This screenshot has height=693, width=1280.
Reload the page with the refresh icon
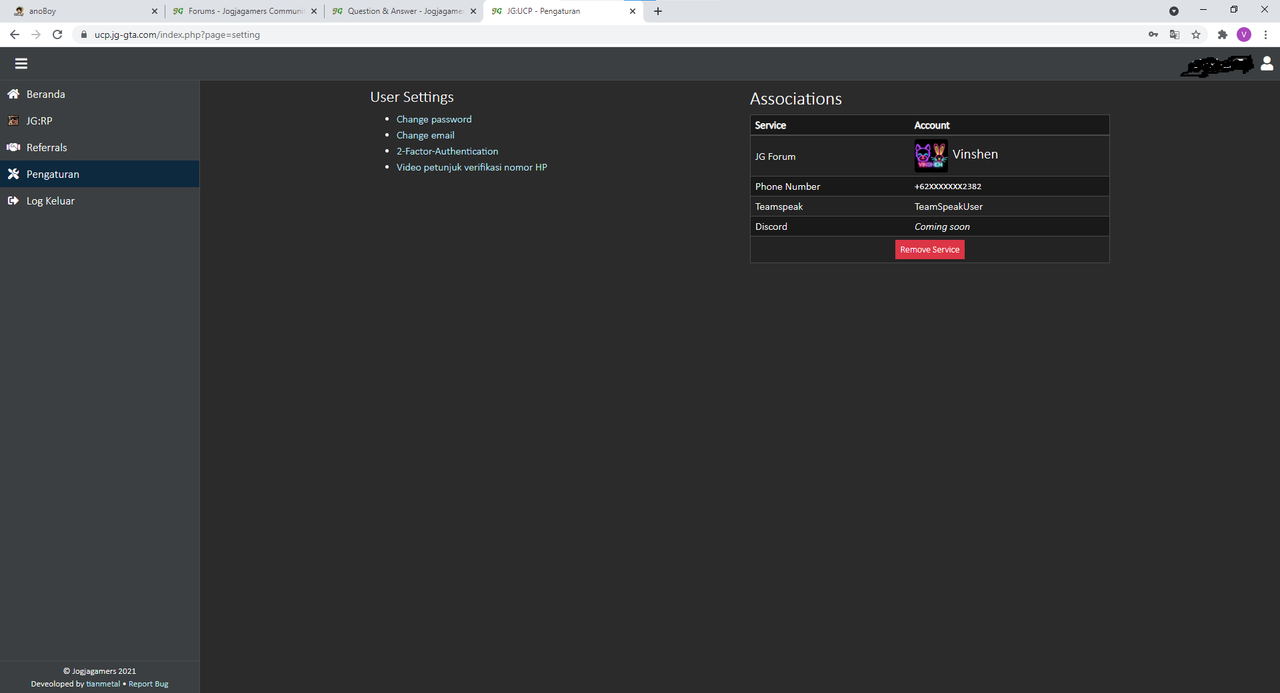(x=57, y=34)
